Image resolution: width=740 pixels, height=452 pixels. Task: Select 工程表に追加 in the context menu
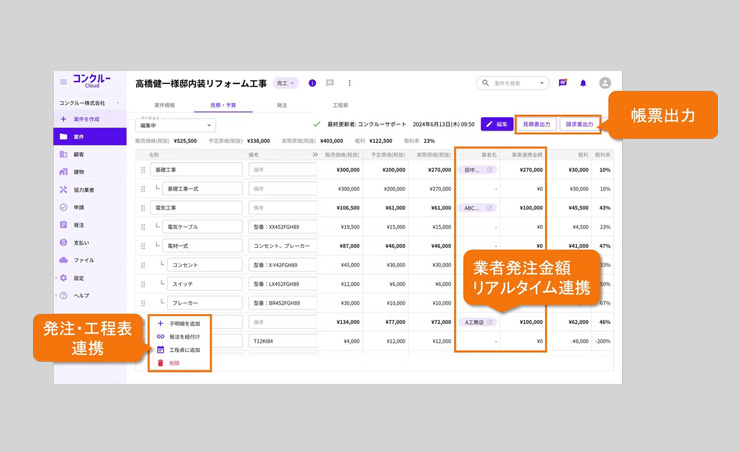(x=184, y=350)
